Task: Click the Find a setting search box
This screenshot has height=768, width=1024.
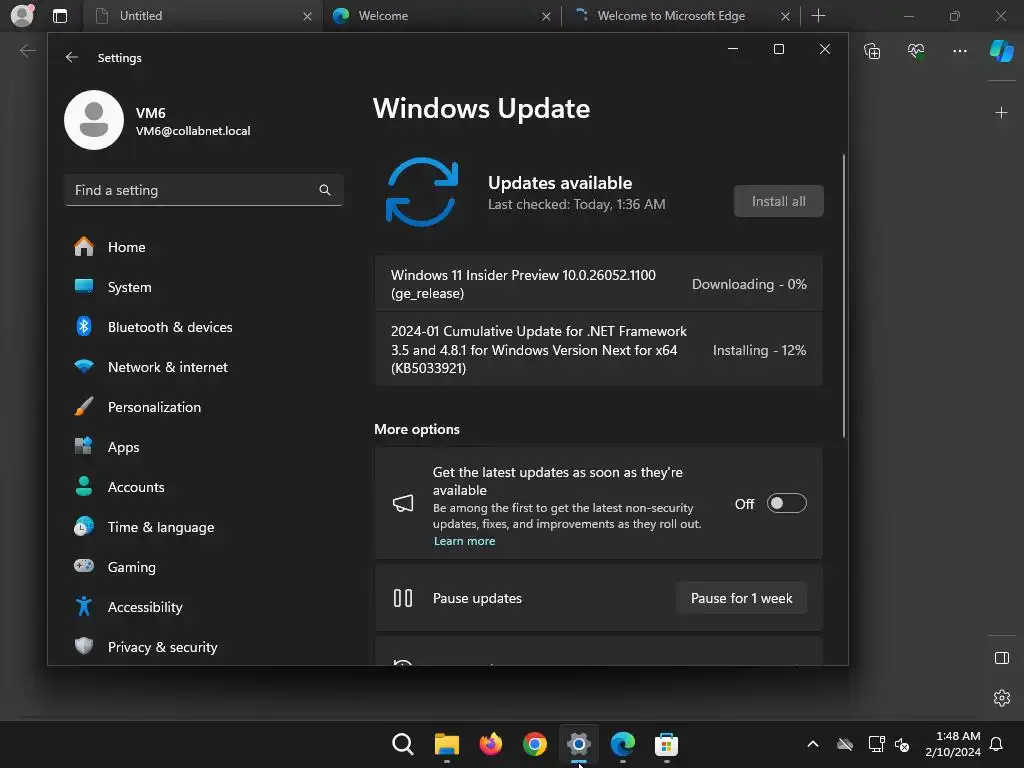Action: point(204,190)
